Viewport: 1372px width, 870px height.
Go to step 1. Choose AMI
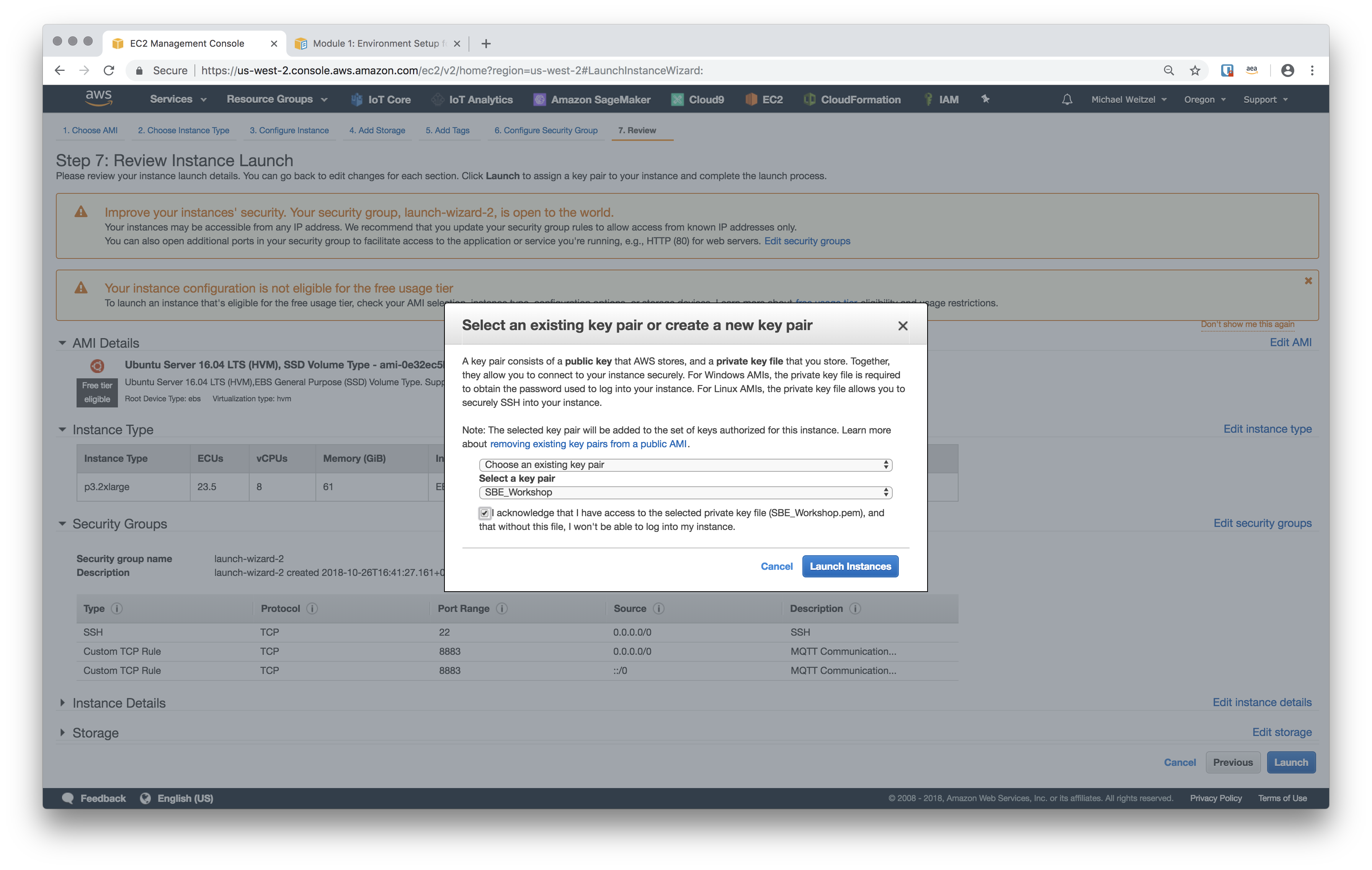click(x=90, y=130)
